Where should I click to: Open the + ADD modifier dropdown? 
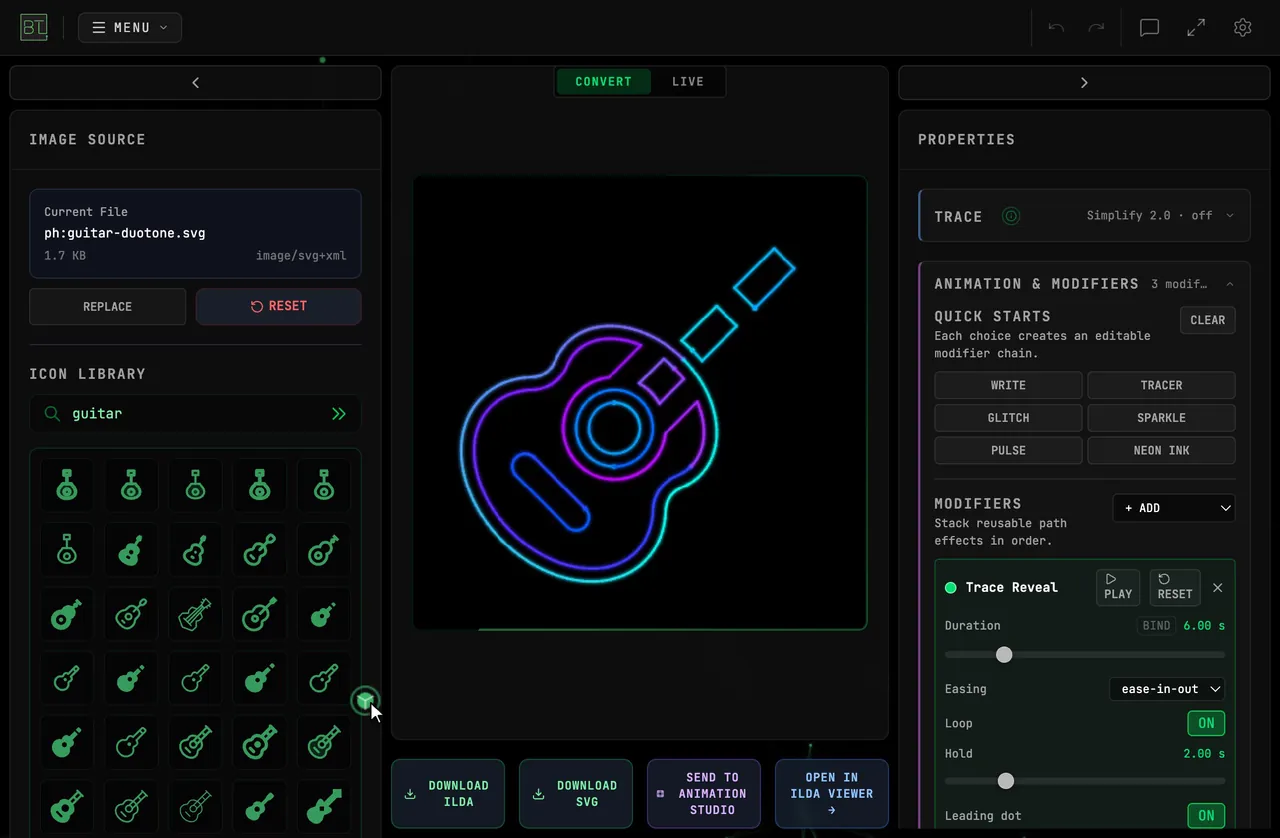(x=1174, y=508)
